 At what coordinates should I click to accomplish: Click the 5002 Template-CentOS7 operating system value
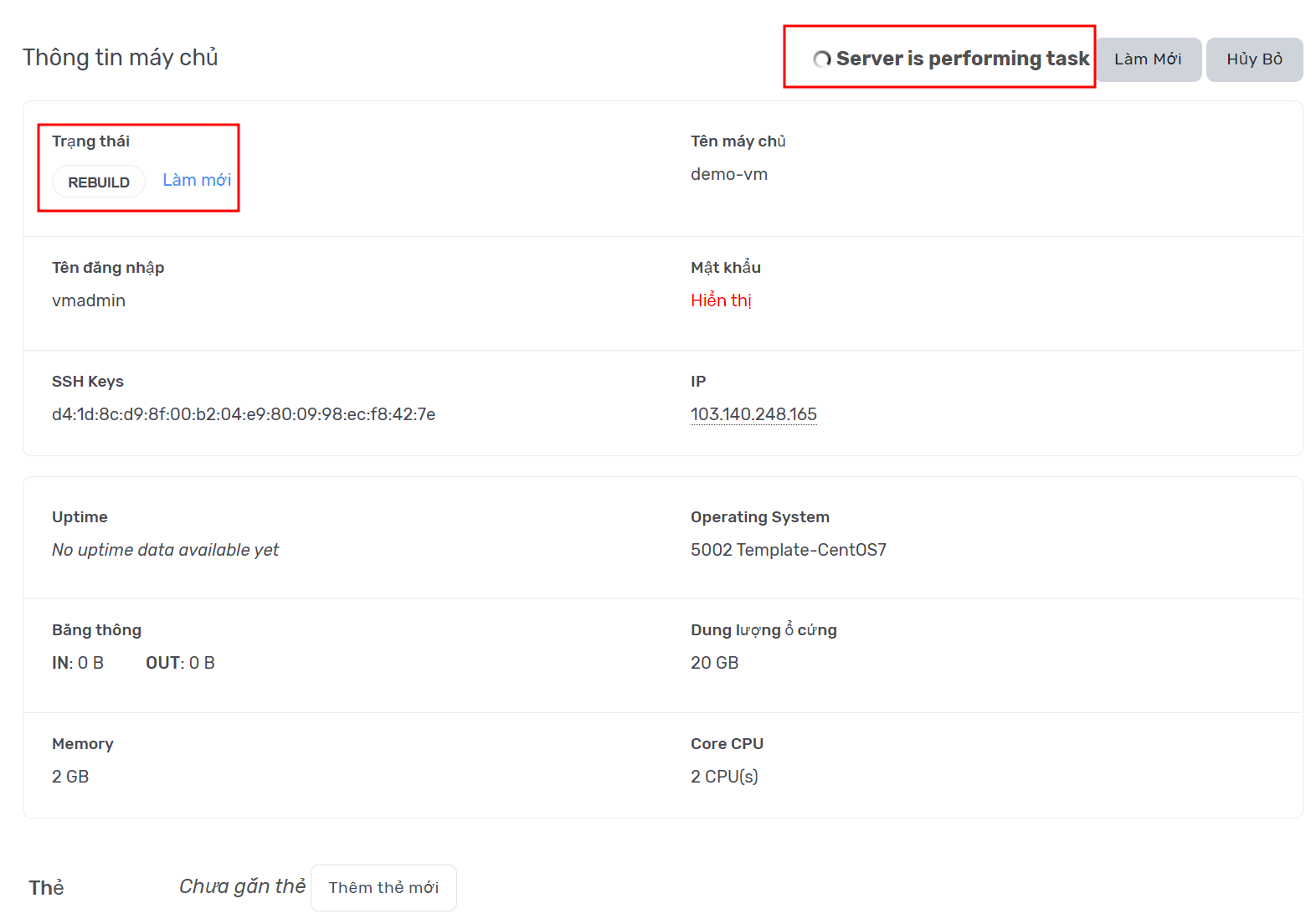(789, 550)
